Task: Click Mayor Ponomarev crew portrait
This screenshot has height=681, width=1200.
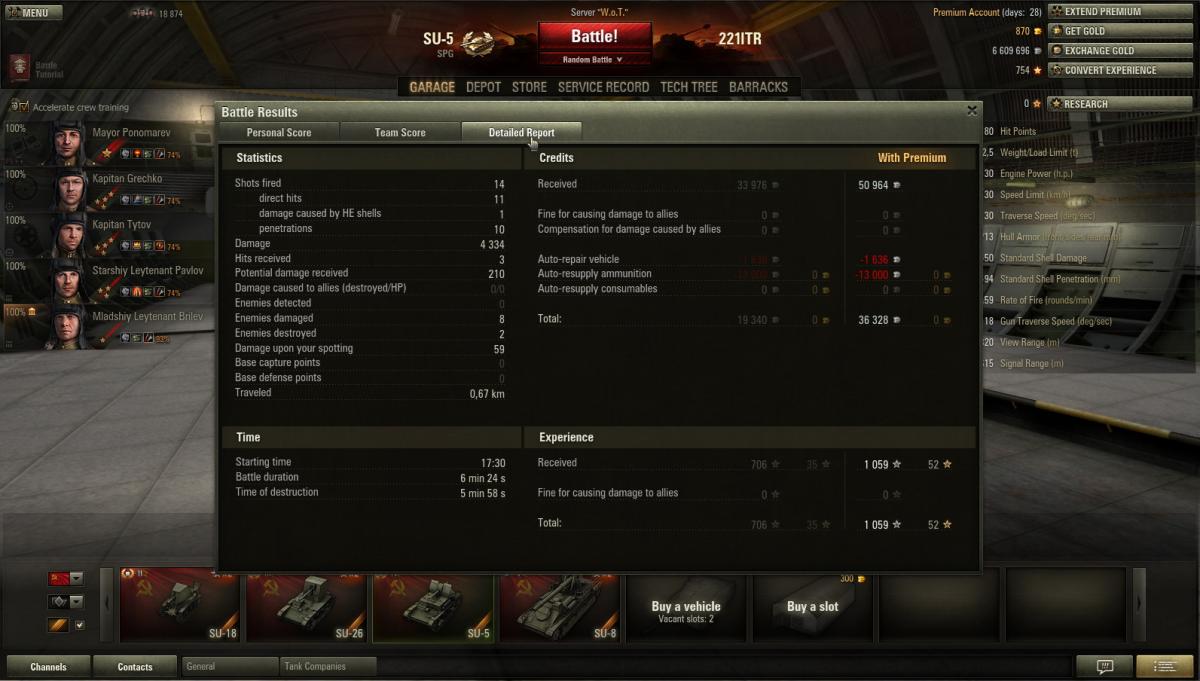Action: 68,141
